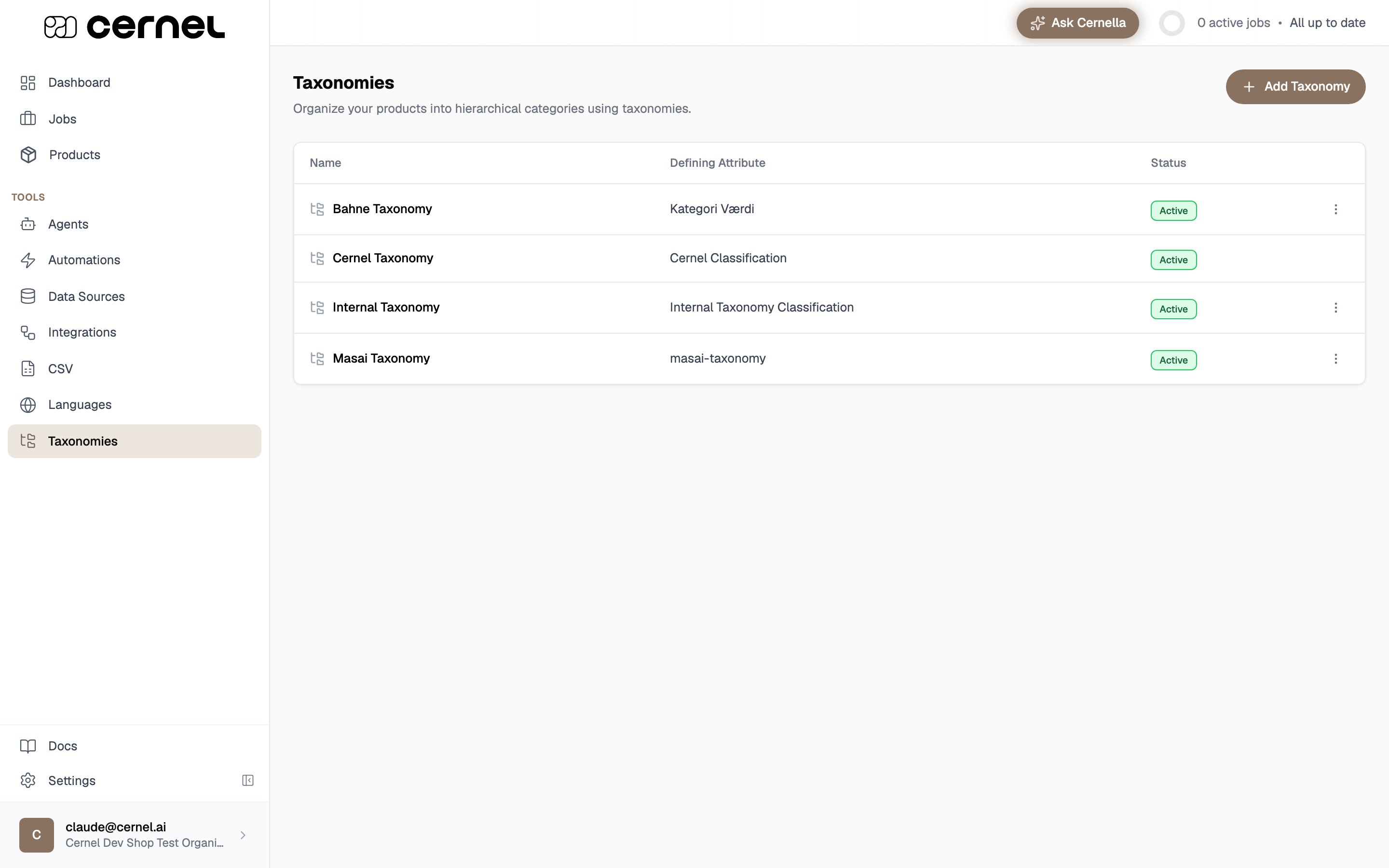This screenshot has height=868, width=1389.
Task: Click the Ask Cernella button
Action: pos(1077,23)
